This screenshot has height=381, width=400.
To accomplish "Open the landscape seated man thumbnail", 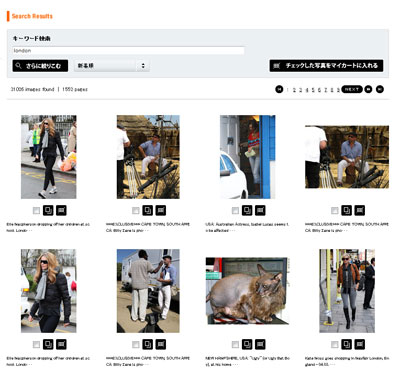I will [x=347, y=157].
